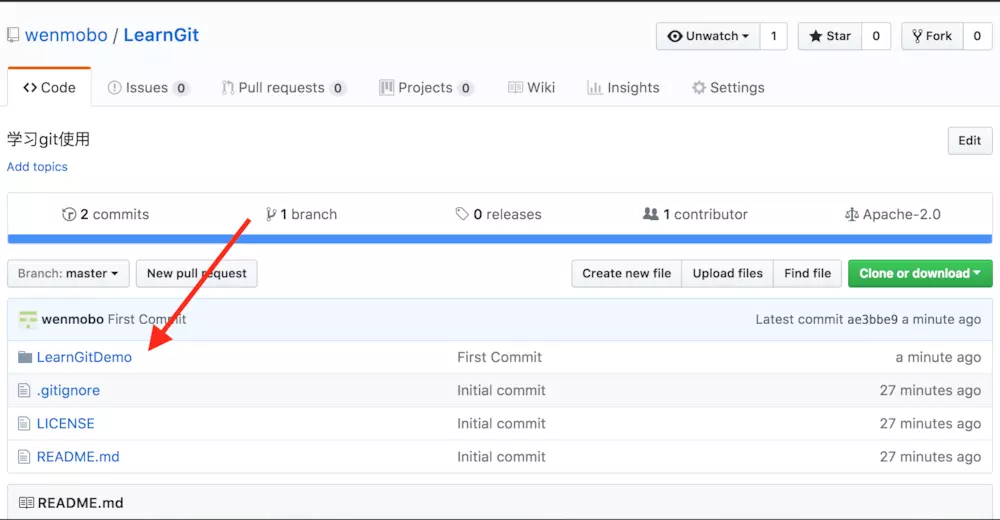Click the repository book icon beside wenmobo
Viewport: 1000px width, 520px height.
pyautogui.click(x=13, y=35)
